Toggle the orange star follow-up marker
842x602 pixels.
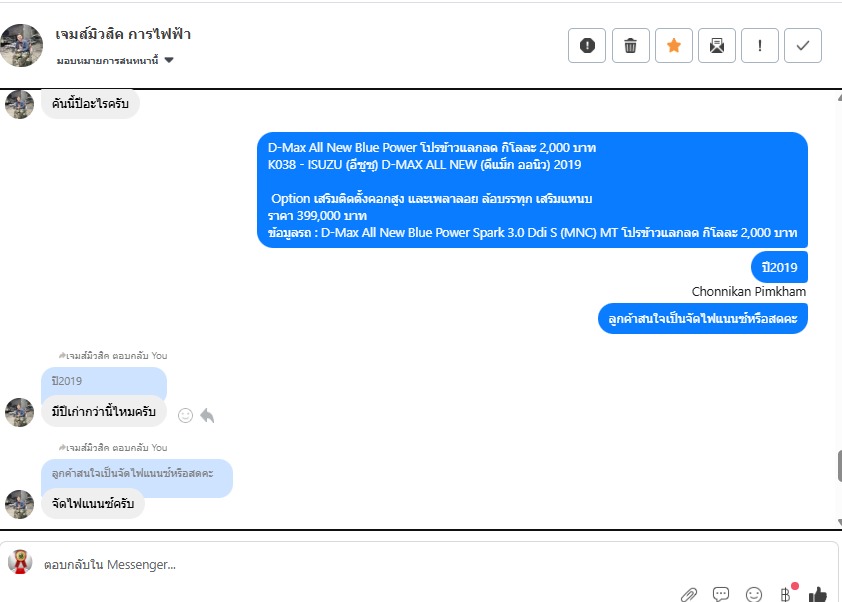pos(673,46)
